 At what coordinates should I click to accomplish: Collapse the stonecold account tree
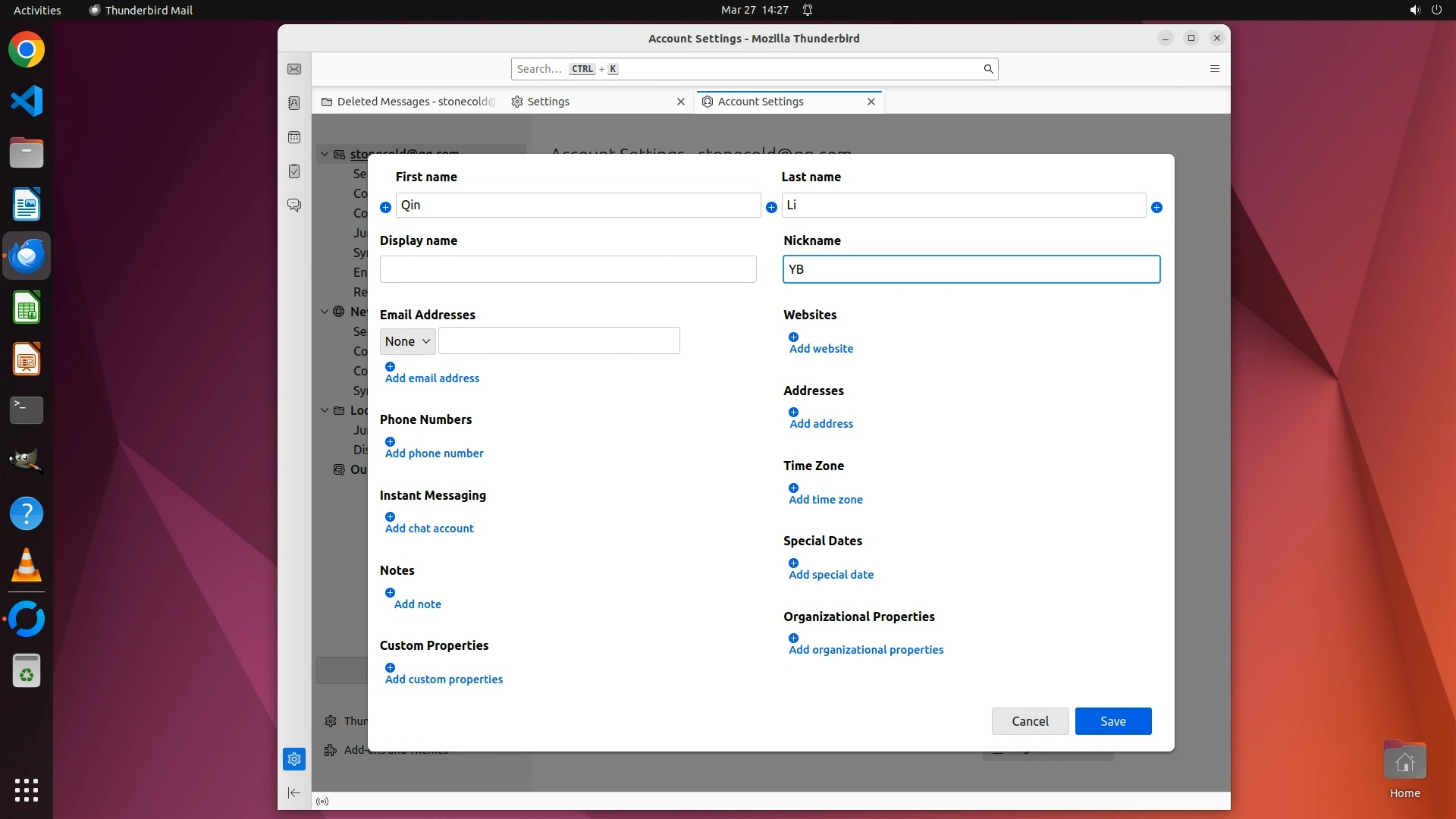pyautogui.click(x=325, y=154)
